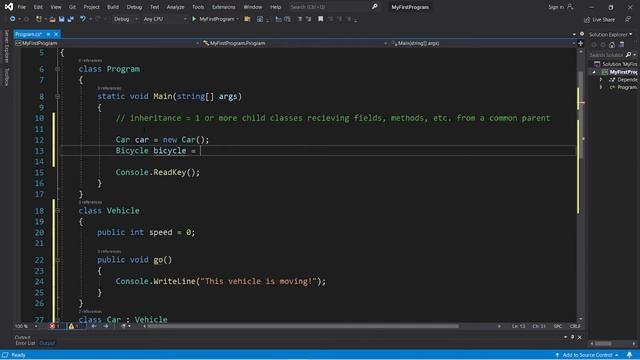Collapse the MyFirstProgram project node arrow
Viewport: 640px width, 360px height.
pos(594,72)
